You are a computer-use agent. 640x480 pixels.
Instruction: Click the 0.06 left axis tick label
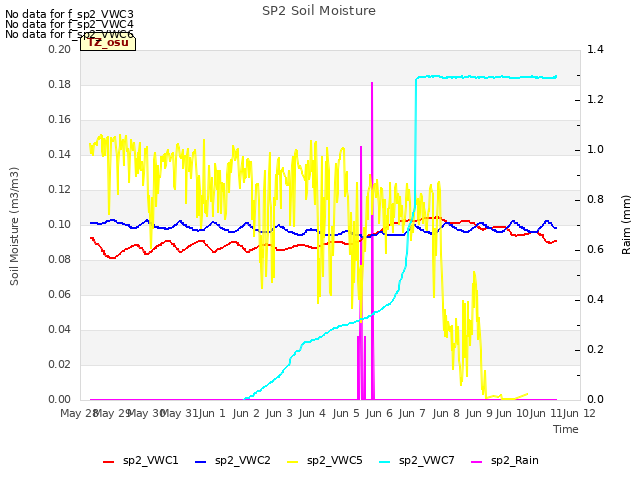point(59,294)
